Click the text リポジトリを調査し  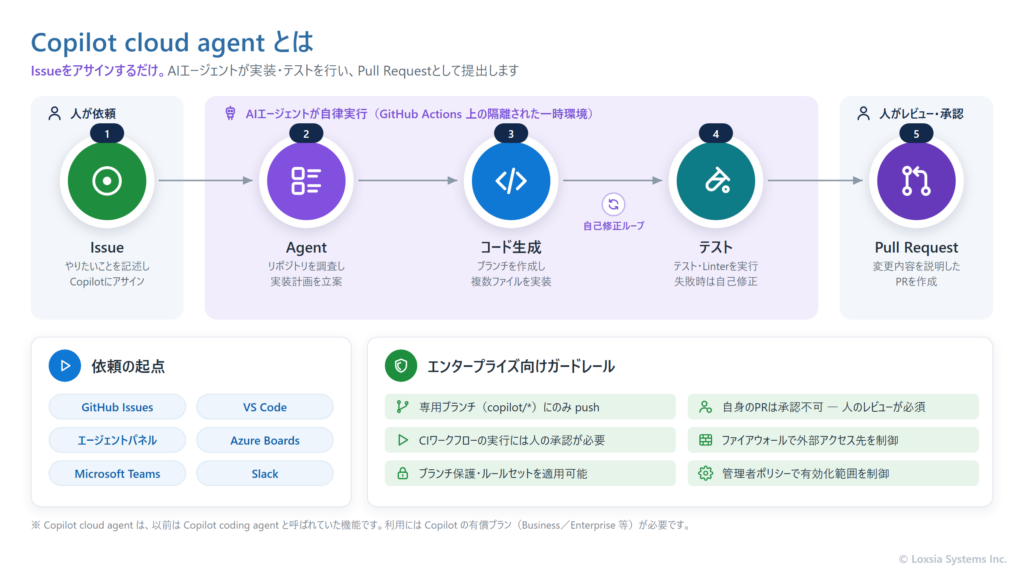point(306,266)
